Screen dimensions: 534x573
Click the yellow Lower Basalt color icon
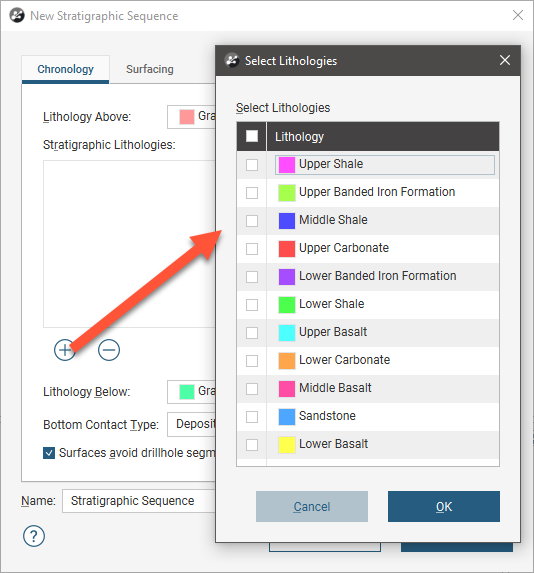click(x=287, y=445)
